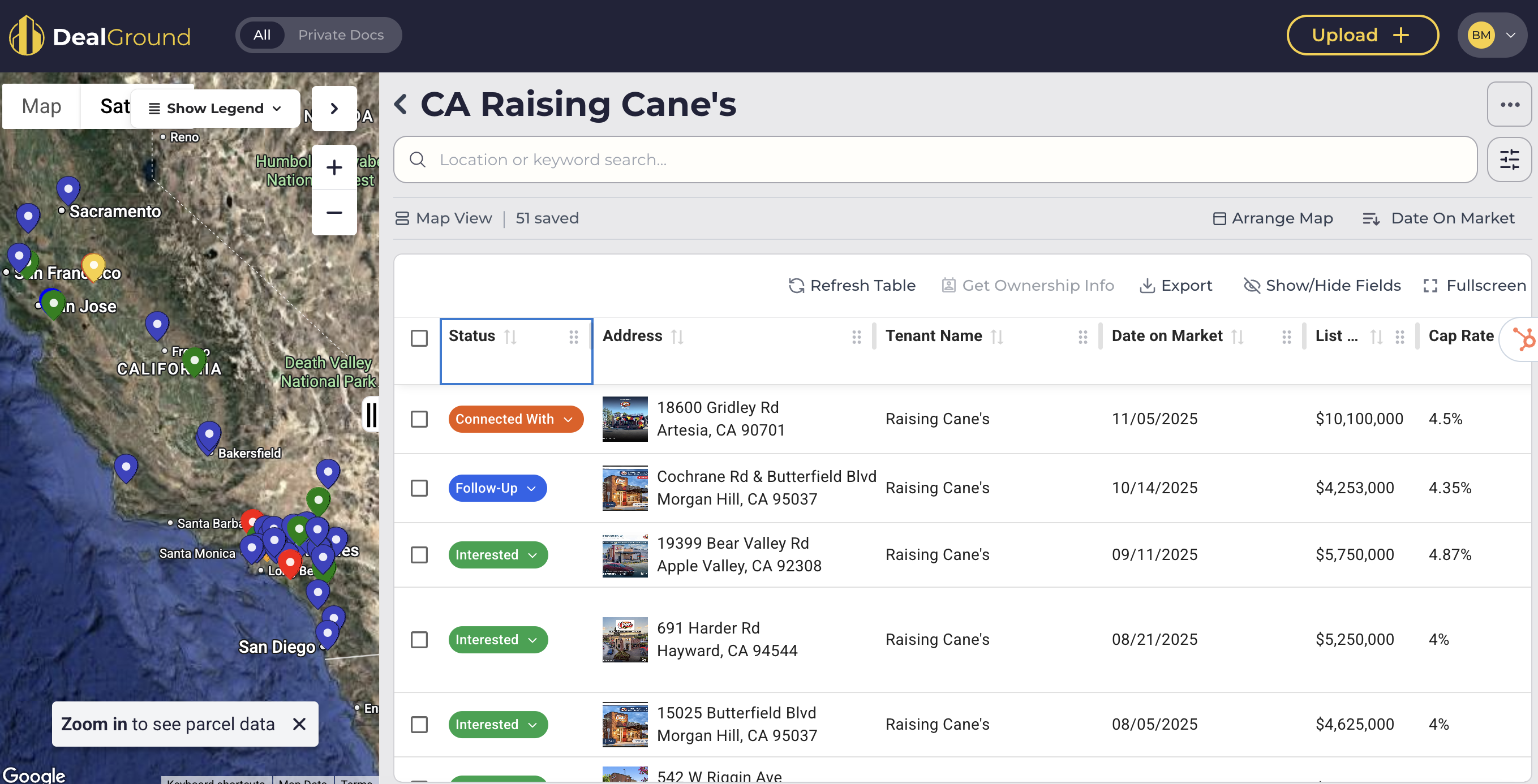Click Export in the table toolbar

click(x=1176, y=285)
